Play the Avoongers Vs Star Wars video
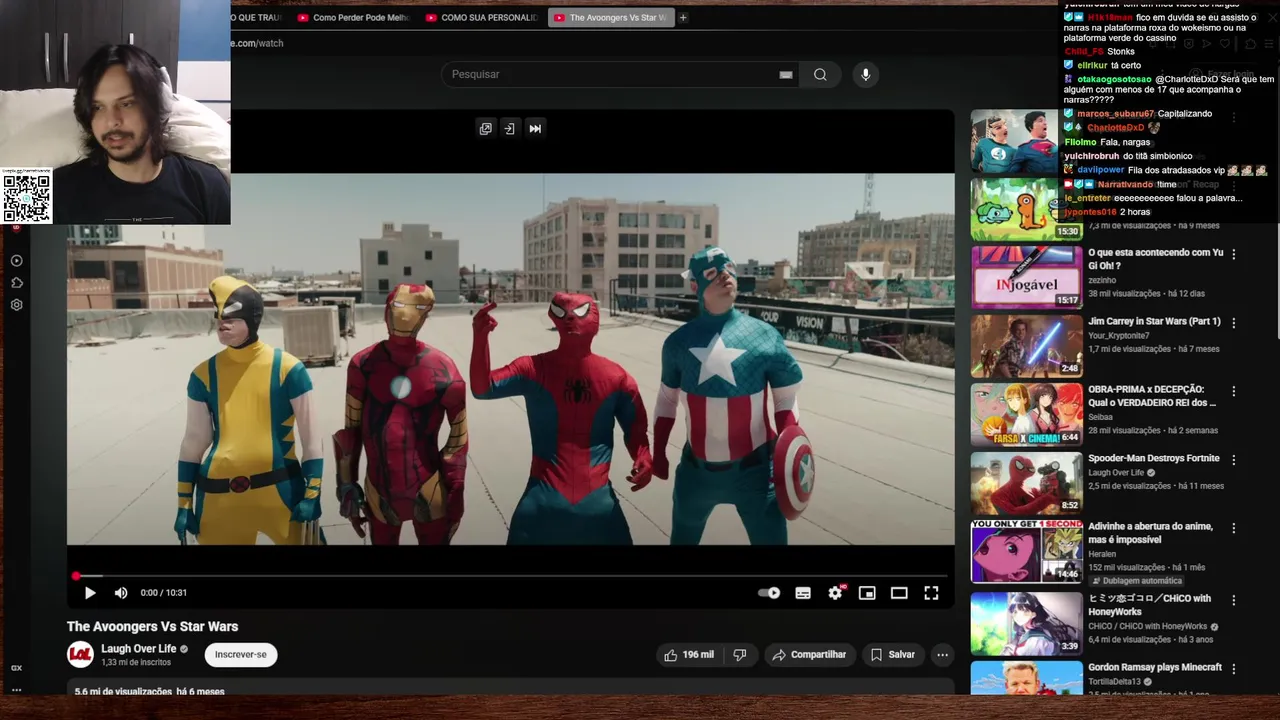Screen dimensions: 1280x720 click(x=89, y=593)
